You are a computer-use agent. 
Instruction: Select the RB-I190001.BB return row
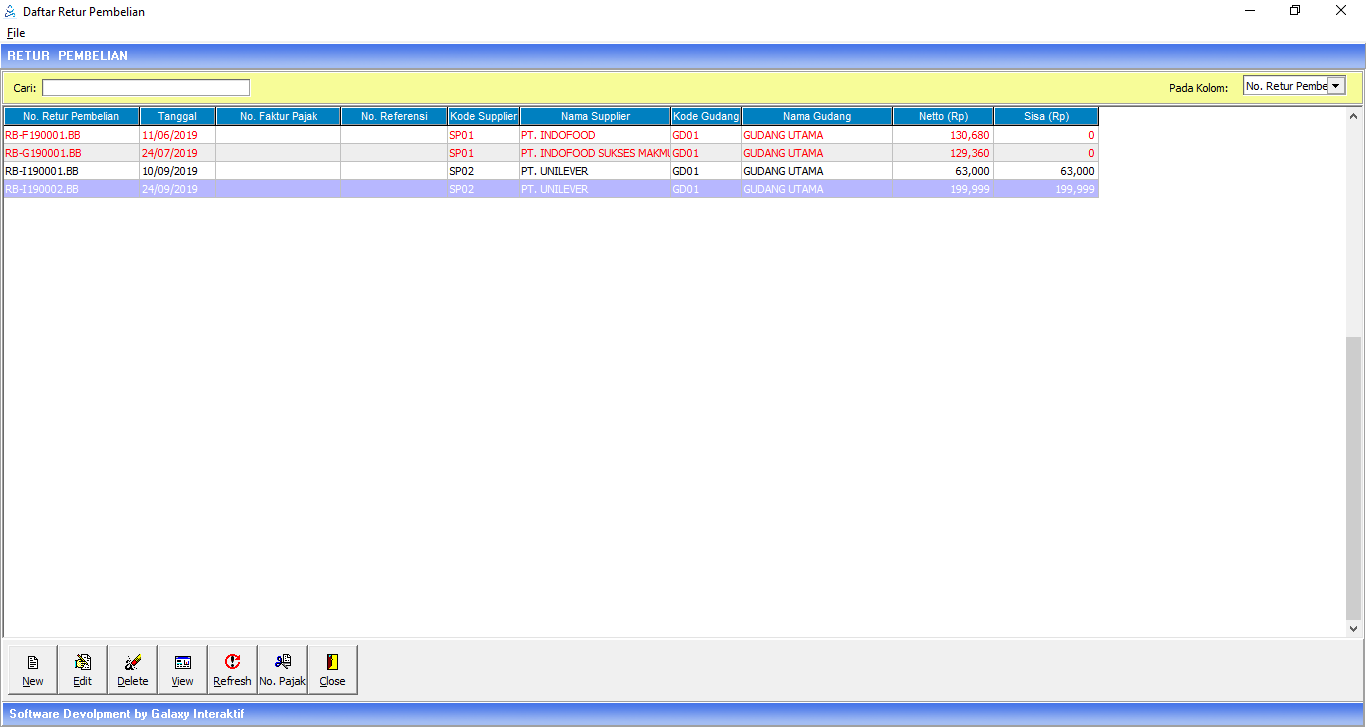70,171
